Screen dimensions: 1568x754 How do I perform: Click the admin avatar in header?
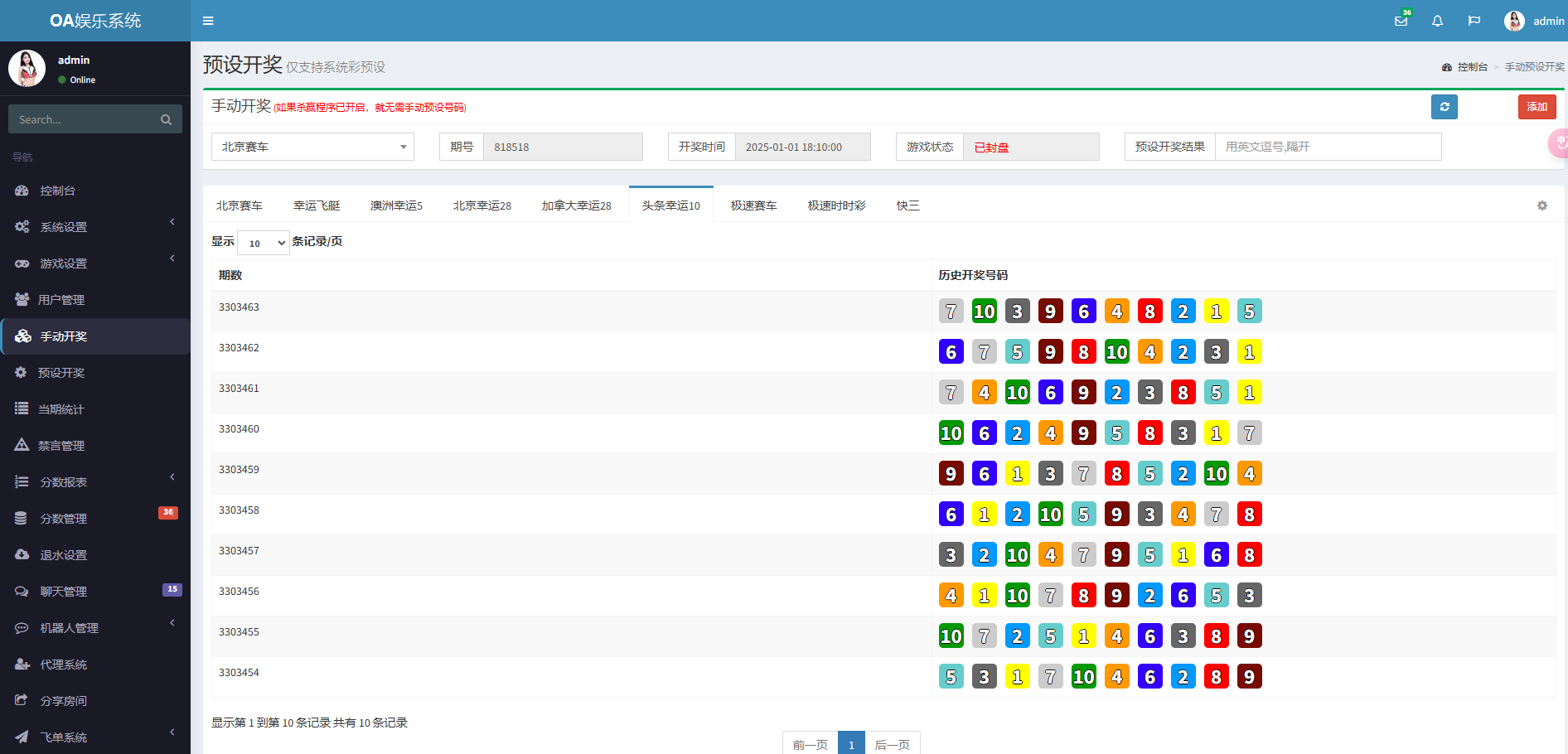tap(1514, 21)
